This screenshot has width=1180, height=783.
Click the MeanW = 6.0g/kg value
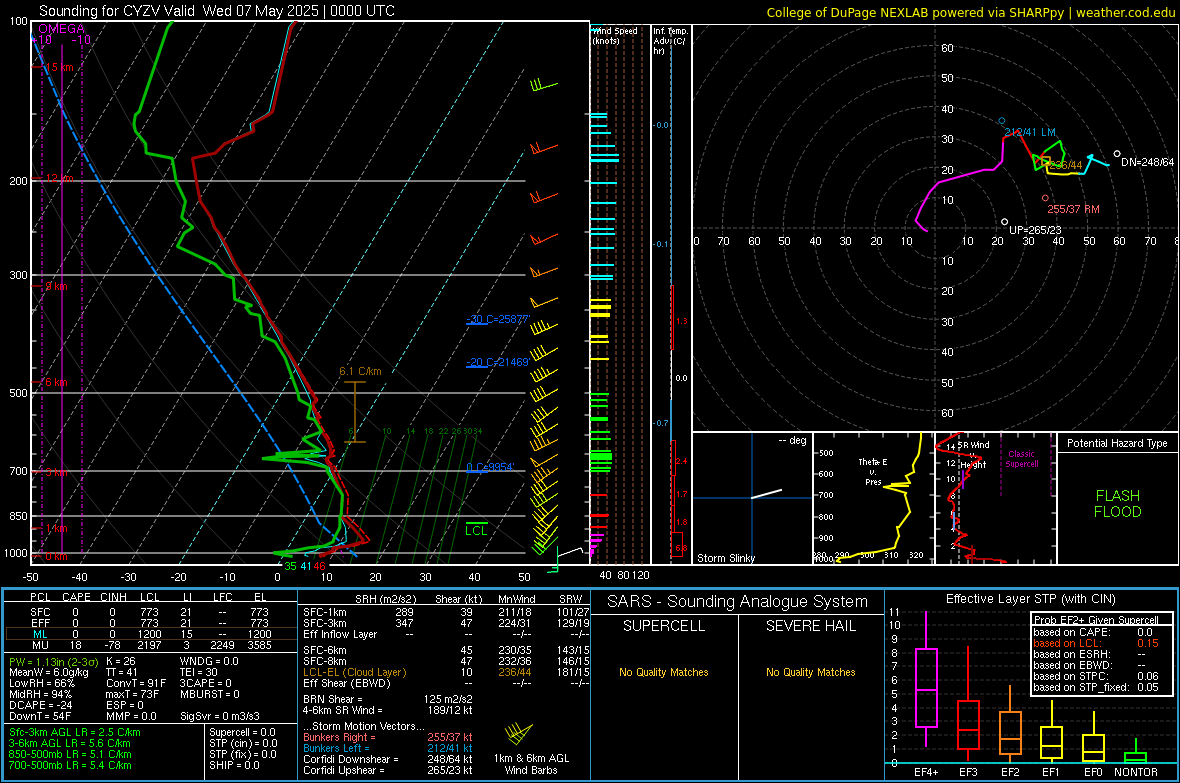pos(49,672)
